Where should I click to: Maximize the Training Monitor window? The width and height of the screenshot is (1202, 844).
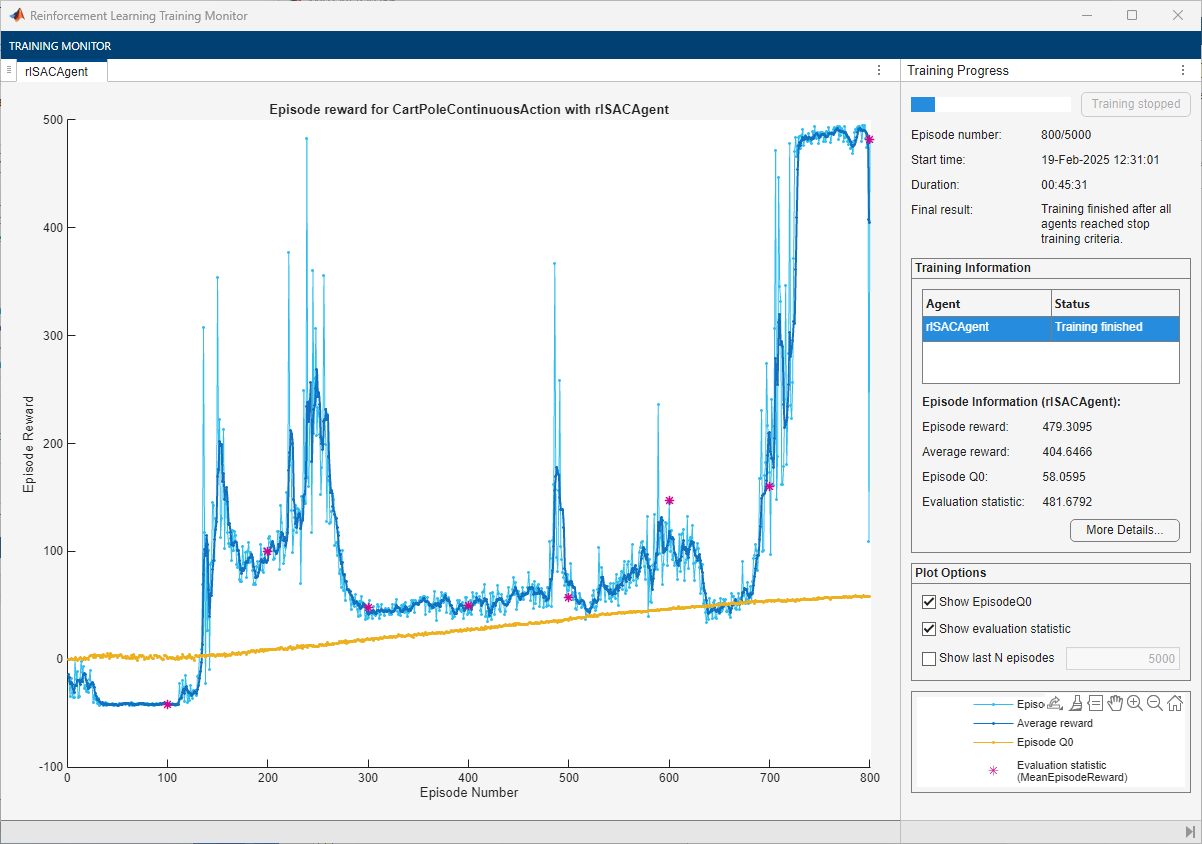[x=1132, y=15]
